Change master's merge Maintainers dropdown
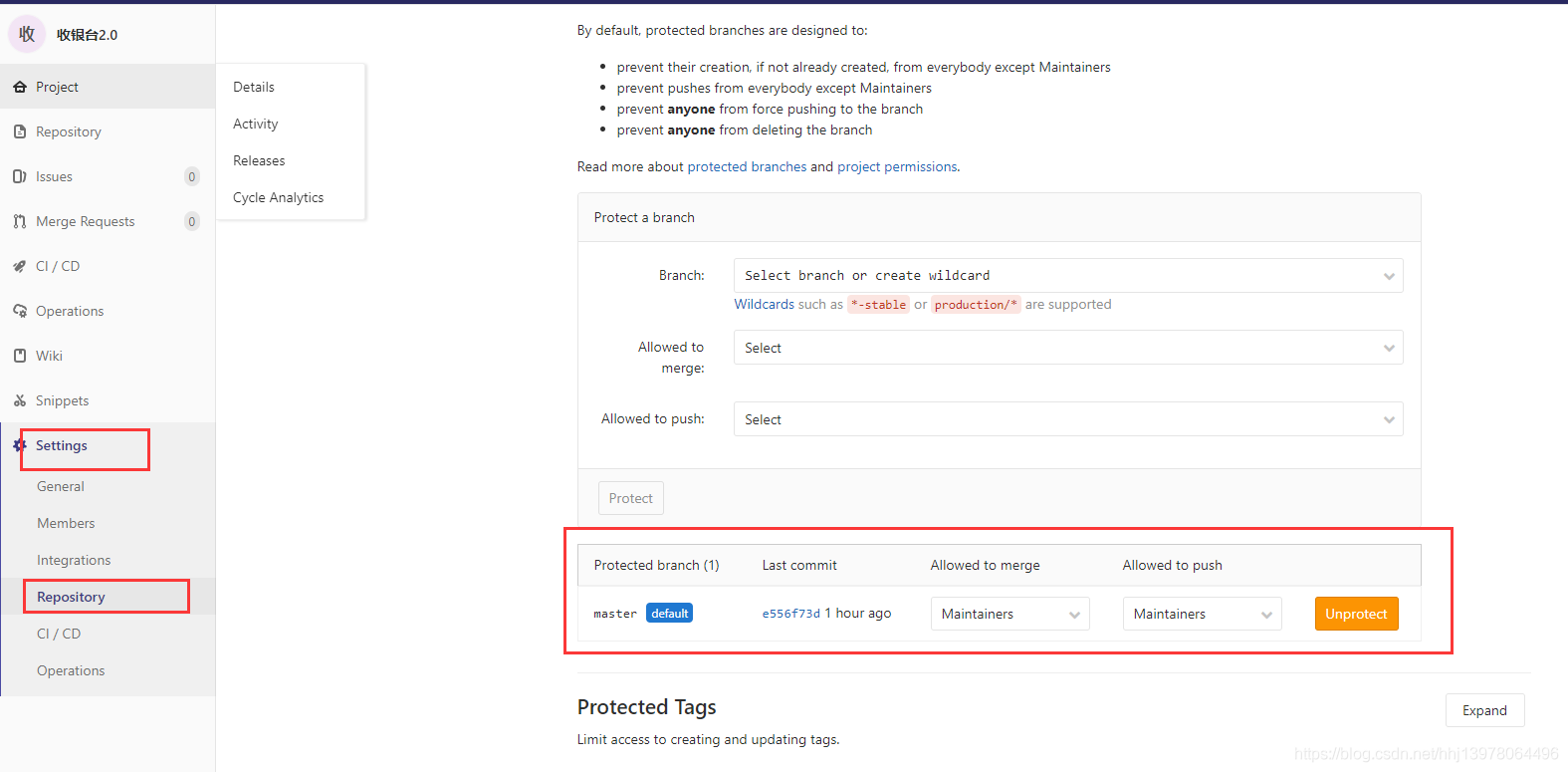This screenshot has width=1568, height=772. coord(1009,614)
